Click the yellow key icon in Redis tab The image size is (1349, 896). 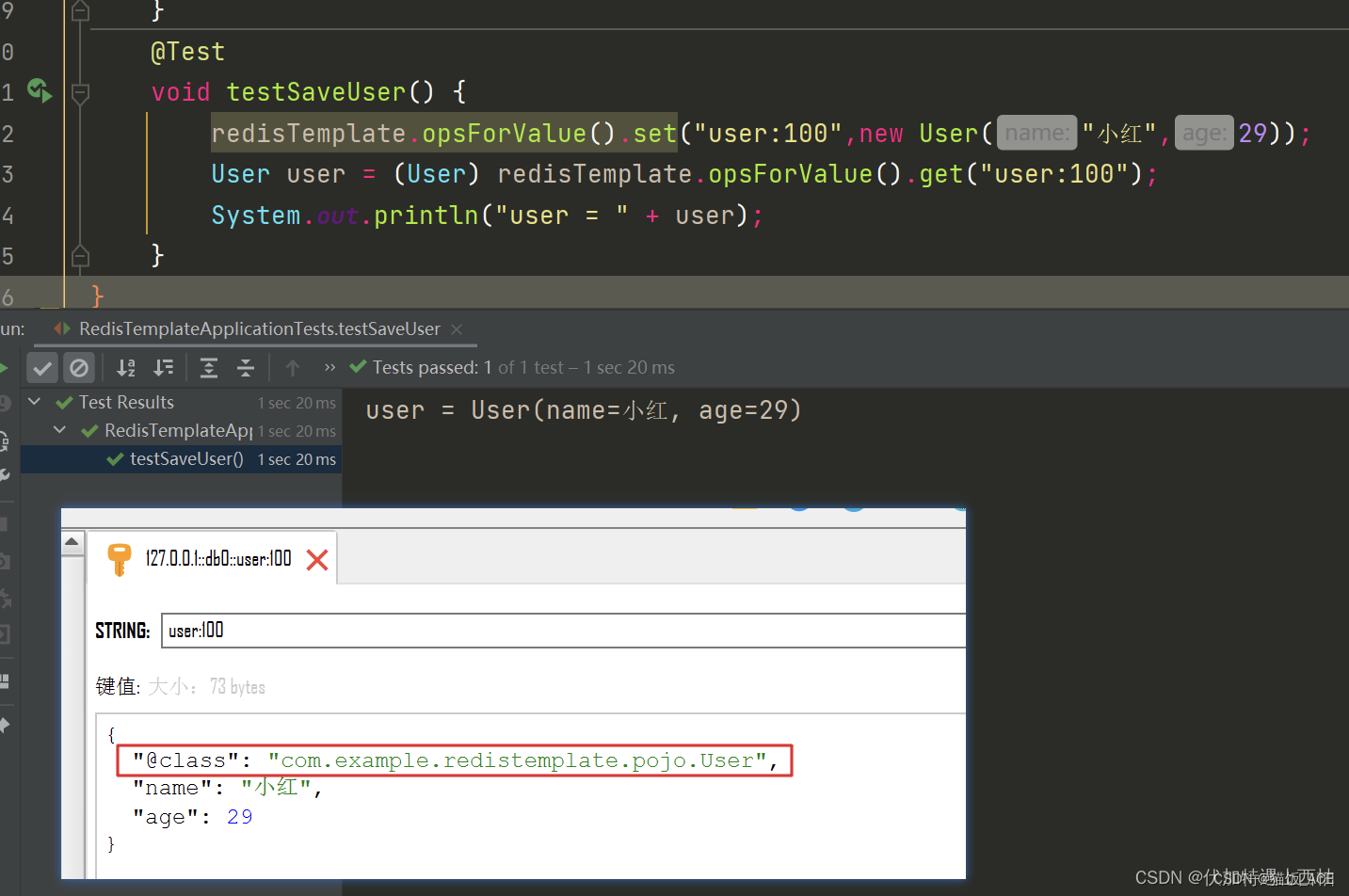pos(119,560)
